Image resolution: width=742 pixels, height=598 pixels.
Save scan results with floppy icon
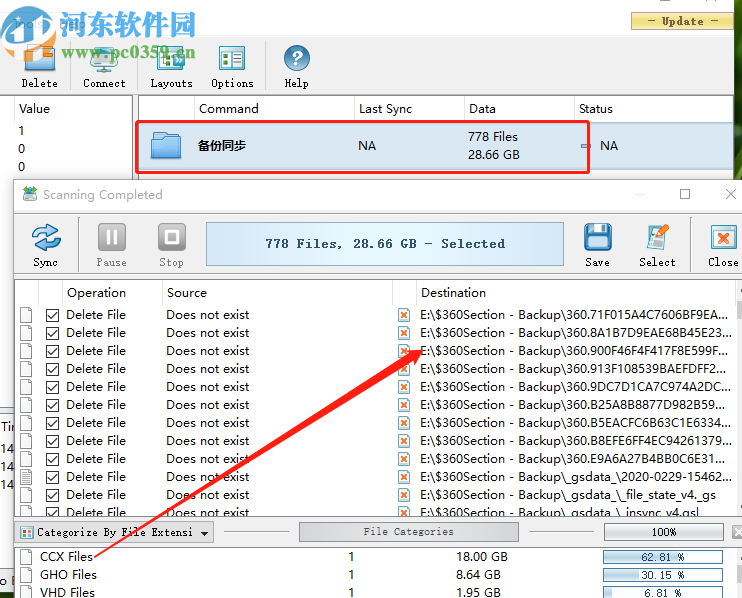(598, 237)
